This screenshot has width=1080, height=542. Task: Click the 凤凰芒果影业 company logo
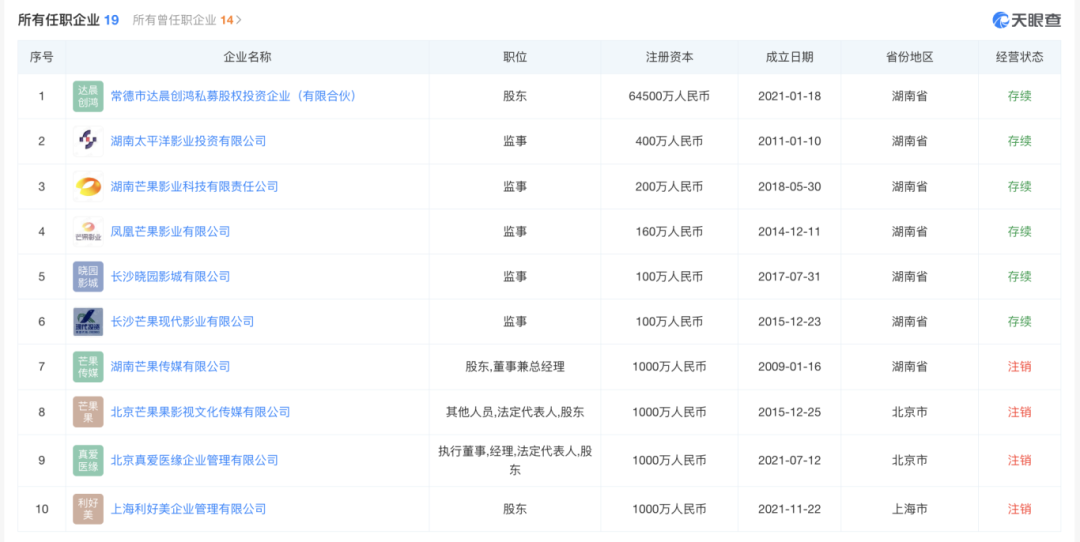[88, 231]
